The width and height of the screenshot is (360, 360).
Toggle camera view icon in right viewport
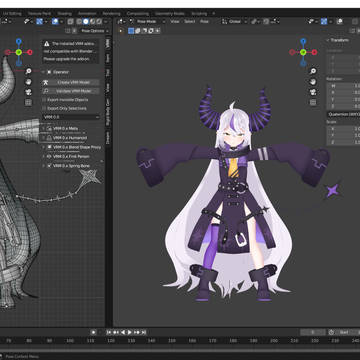[x=313, y=92]
